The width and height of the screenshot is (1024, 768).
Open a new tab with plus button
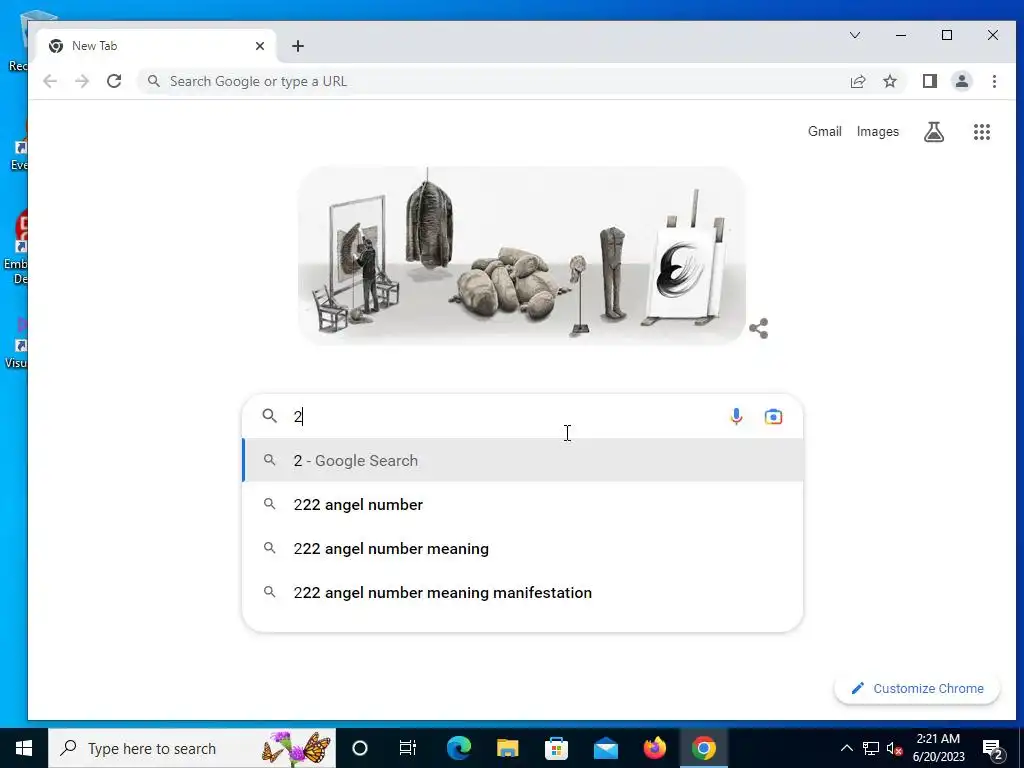[x=298, y=46]
